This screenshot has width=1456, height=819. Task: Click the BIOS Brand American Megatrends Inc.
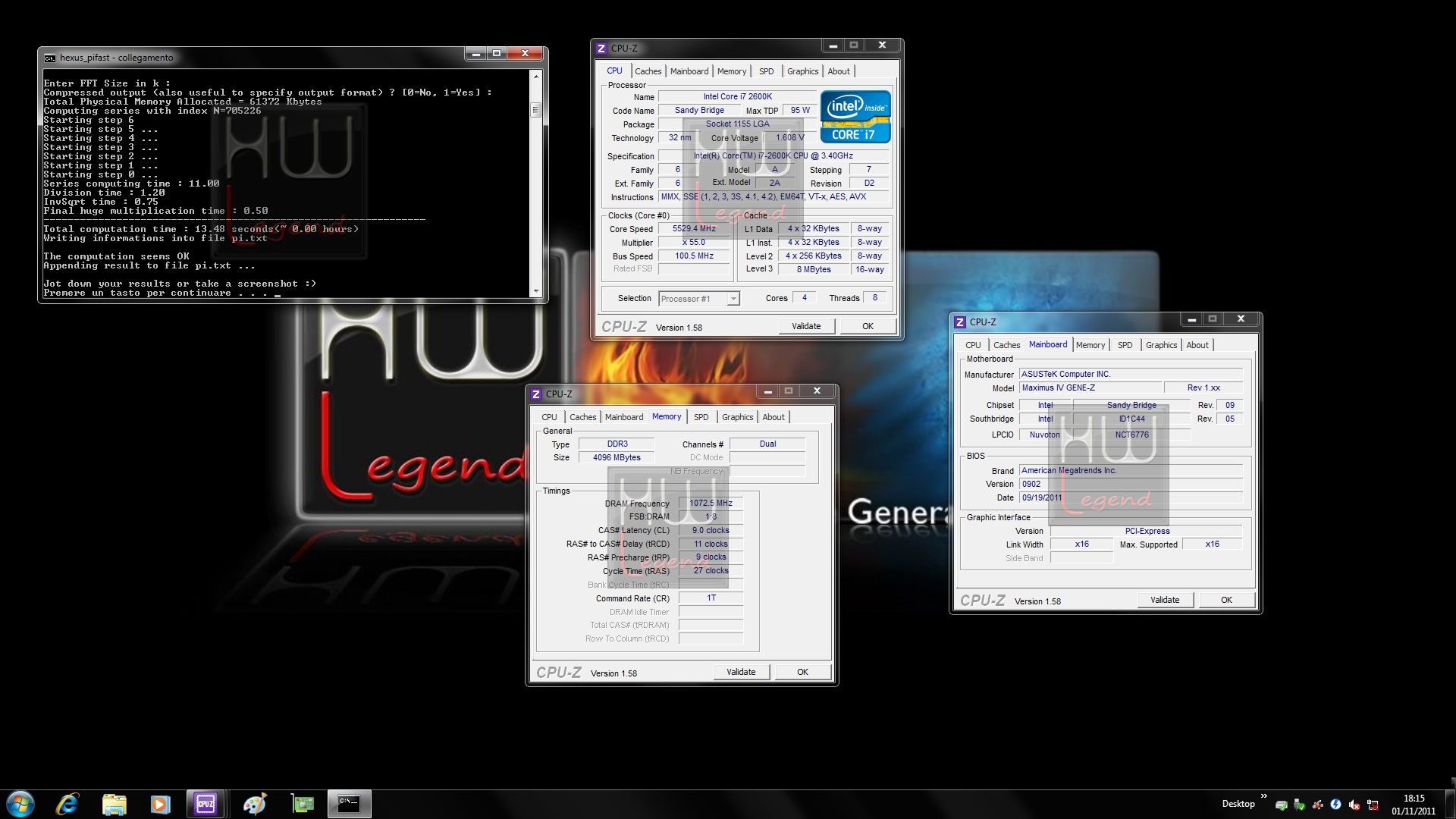(x=1131, y=470)
